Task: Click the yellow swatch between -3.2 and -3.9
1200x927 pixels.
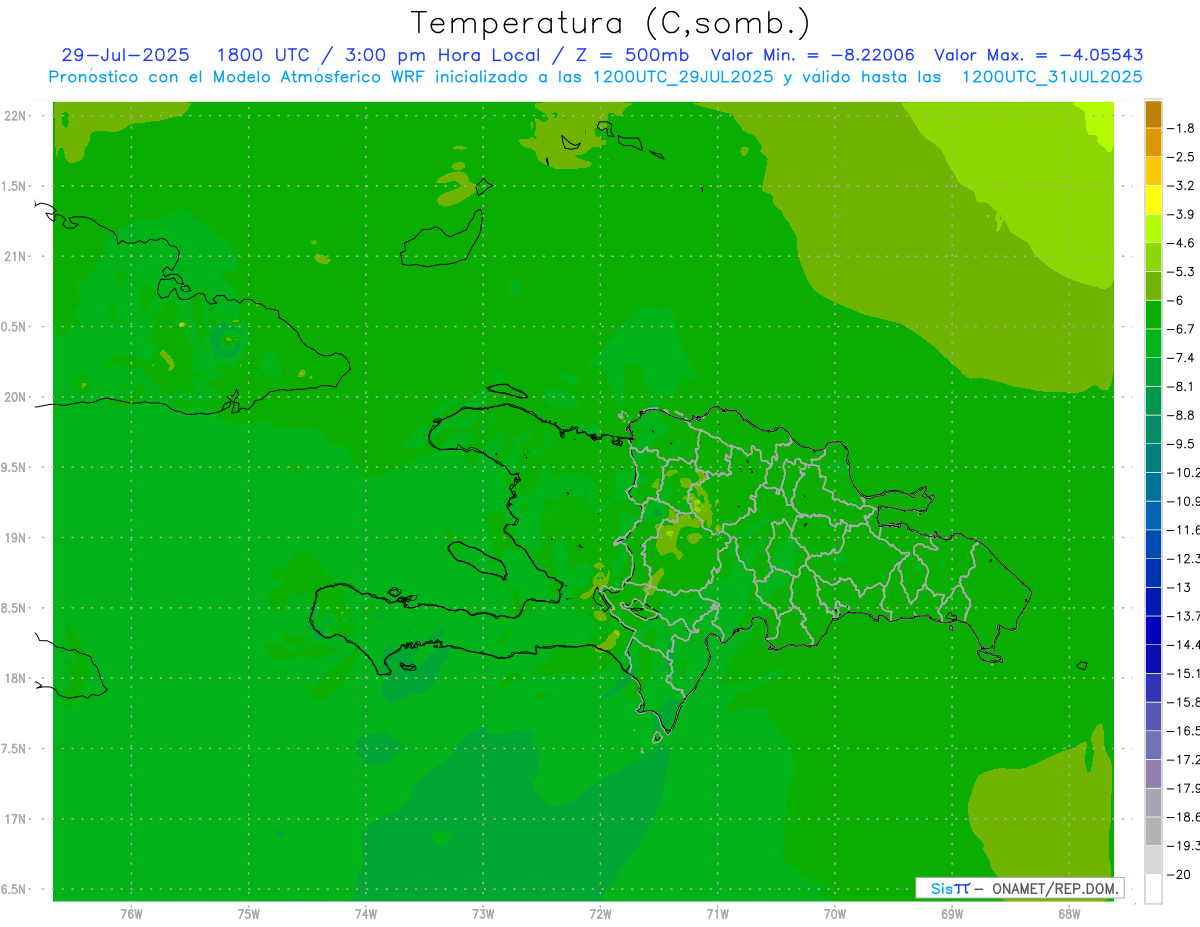Action: tap(1153, 200)
